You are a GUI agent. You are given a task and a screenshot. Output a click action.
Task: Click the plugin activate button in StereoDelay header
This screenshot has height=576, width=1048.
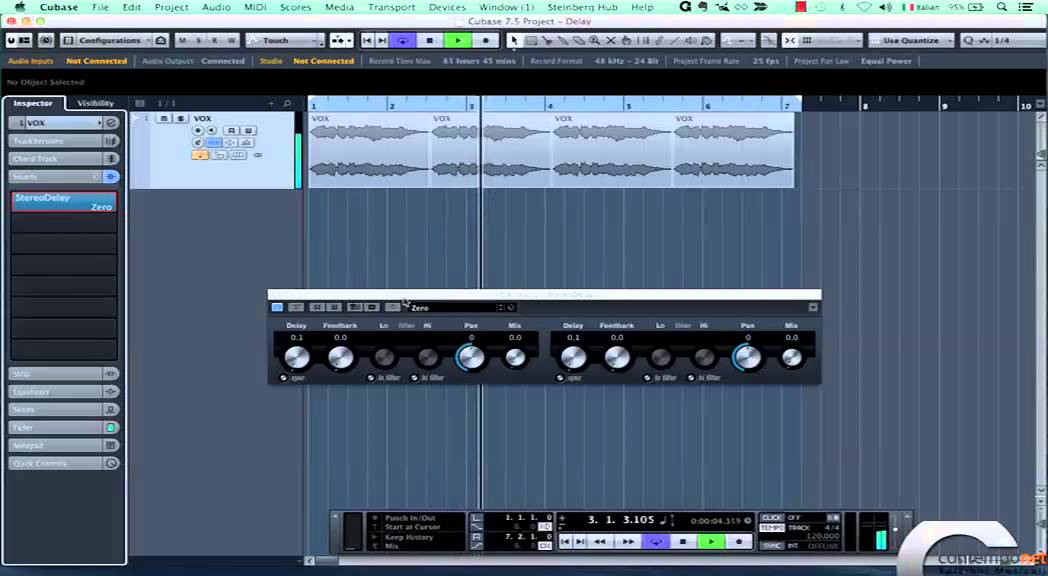click(x=277, y=307)
